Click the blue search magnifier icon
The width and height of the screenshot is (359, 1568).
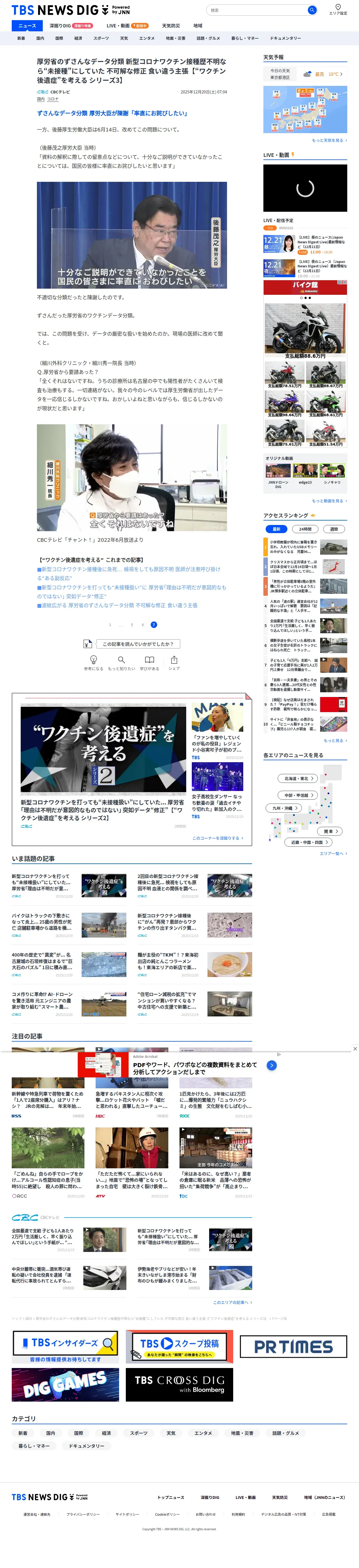point(311,10)
